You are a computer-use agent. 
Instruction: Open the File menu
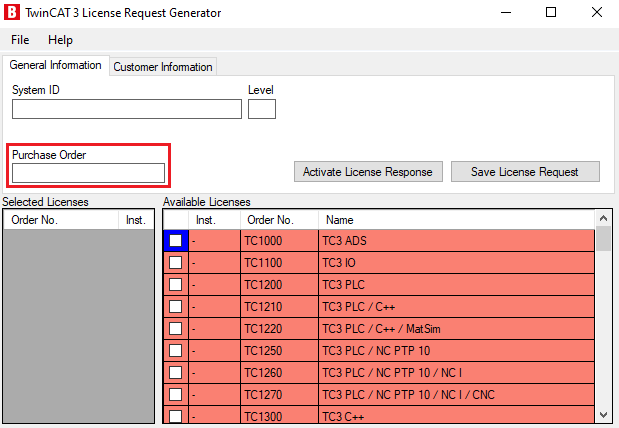[x=20, y=40]
